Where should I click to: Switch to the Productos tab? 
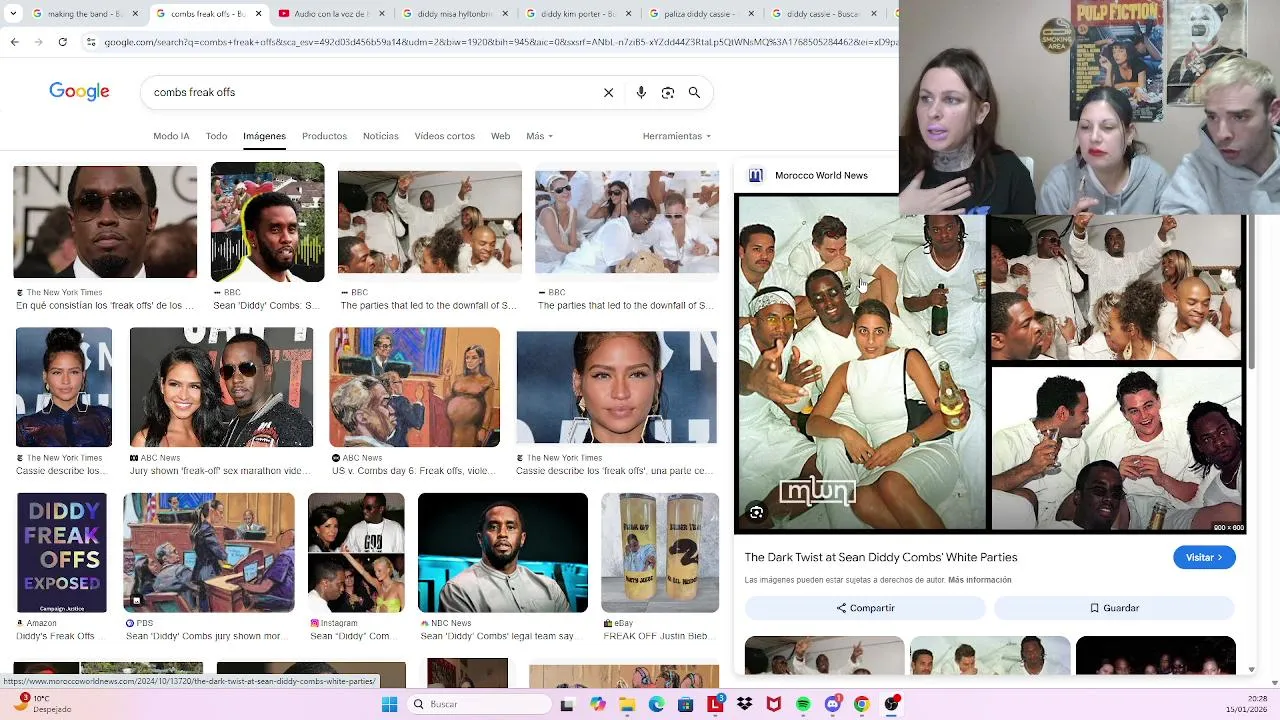pos(324,136)
